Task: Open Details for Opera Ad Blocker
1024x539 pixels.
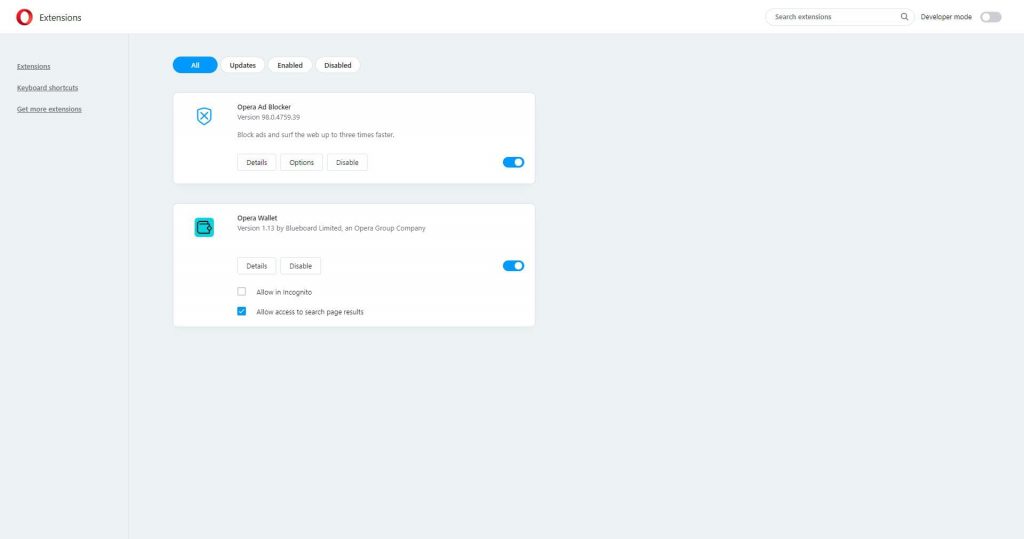Action: point(257,162)
